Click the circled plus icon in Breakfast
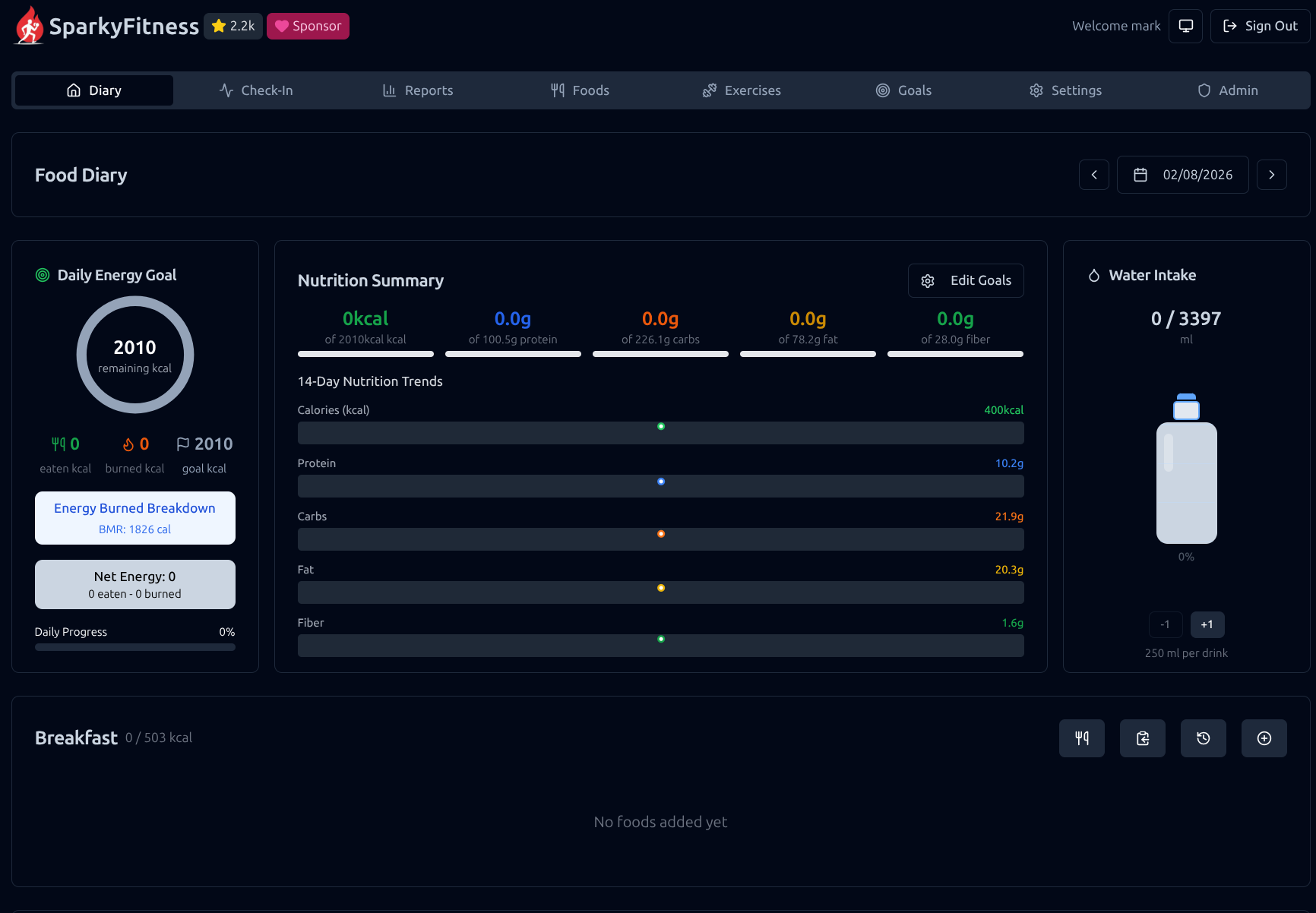The height and width of the screenshot is (913, 1316). [x=1264, y=738]
